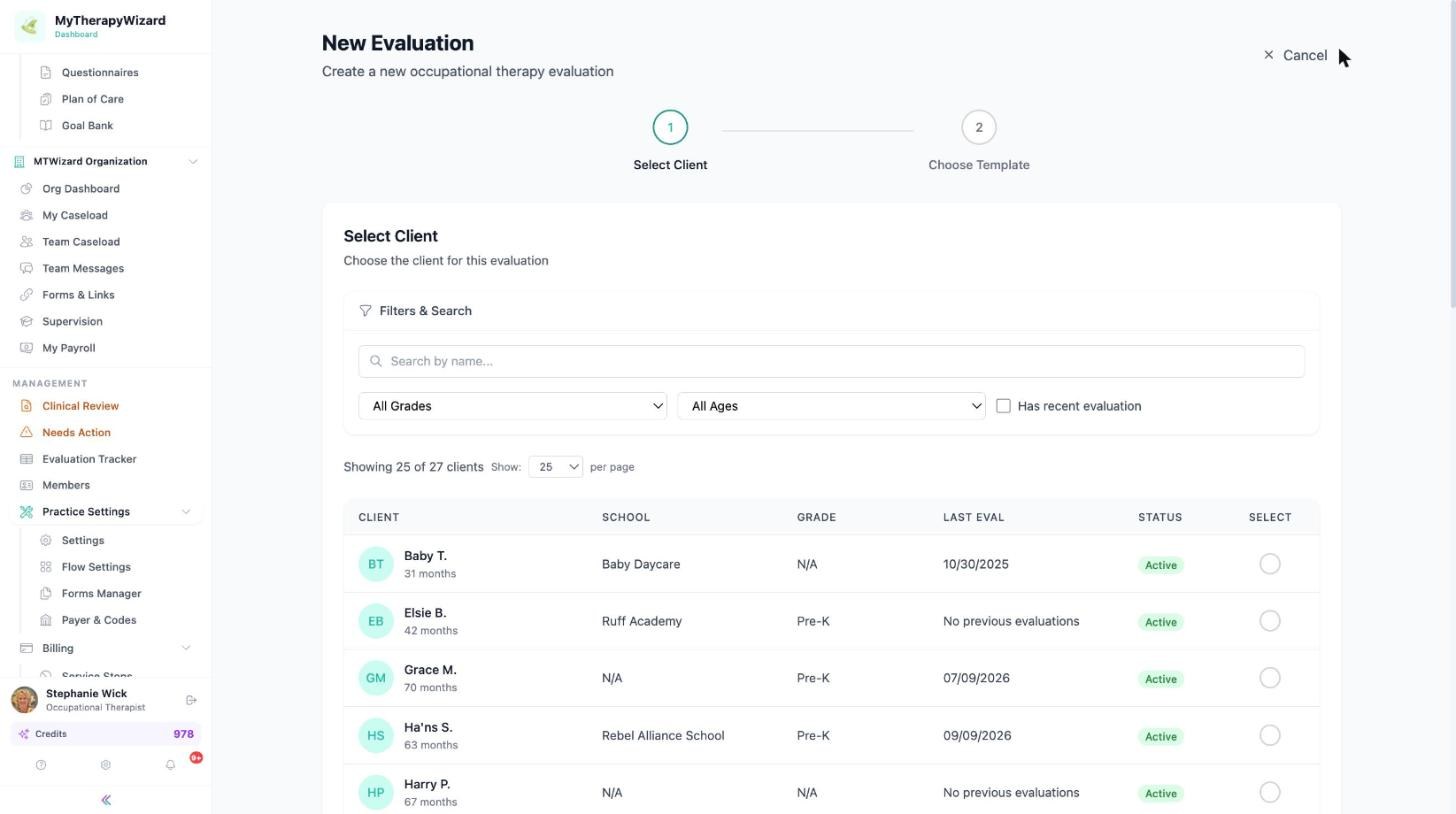The height and width of the screenshot is (814, 1456).
Task: Click the Evaluation Tracker table icon
Action: pos(26,459)
